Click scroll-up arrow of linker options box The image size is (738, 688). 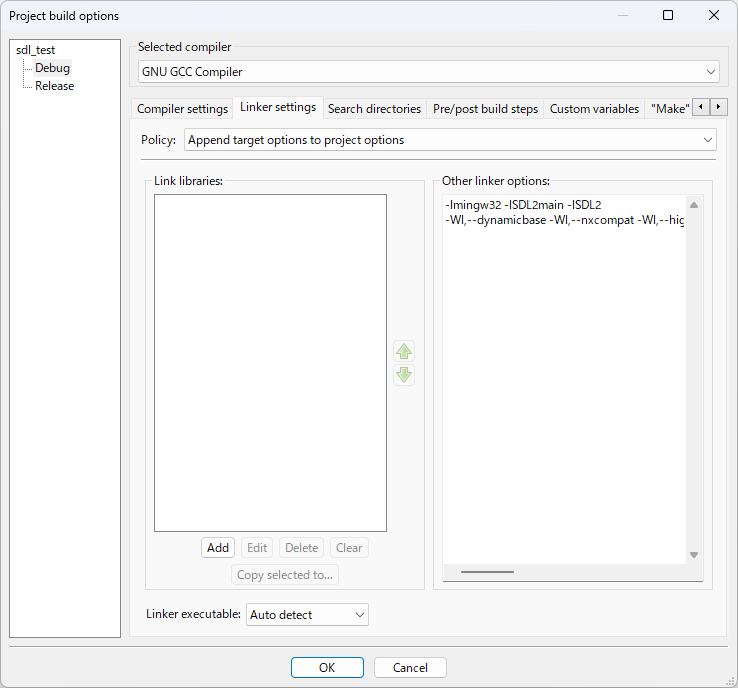pyautogui.click(x=694, y=205)
